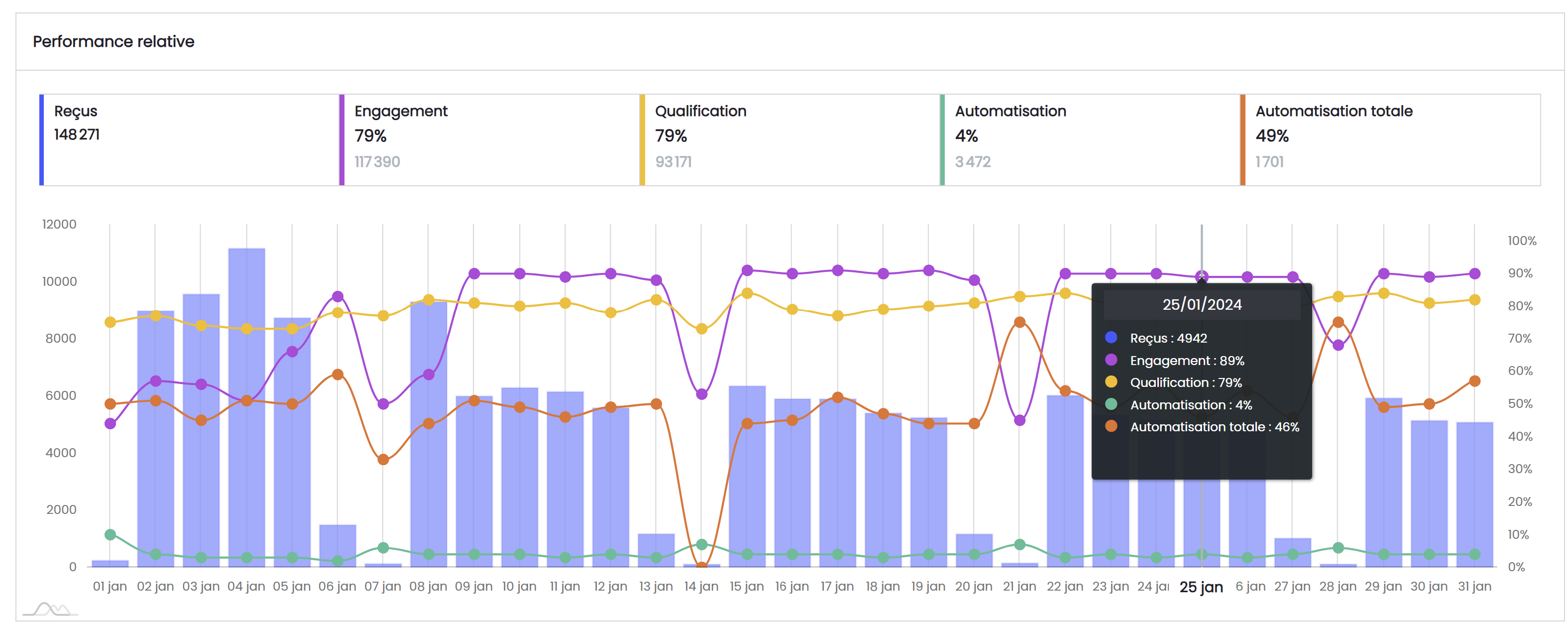This screenshot has height=623, width=1568.
Task: Click green Automatisation point on 01 jan
Action: click(110, 535)
